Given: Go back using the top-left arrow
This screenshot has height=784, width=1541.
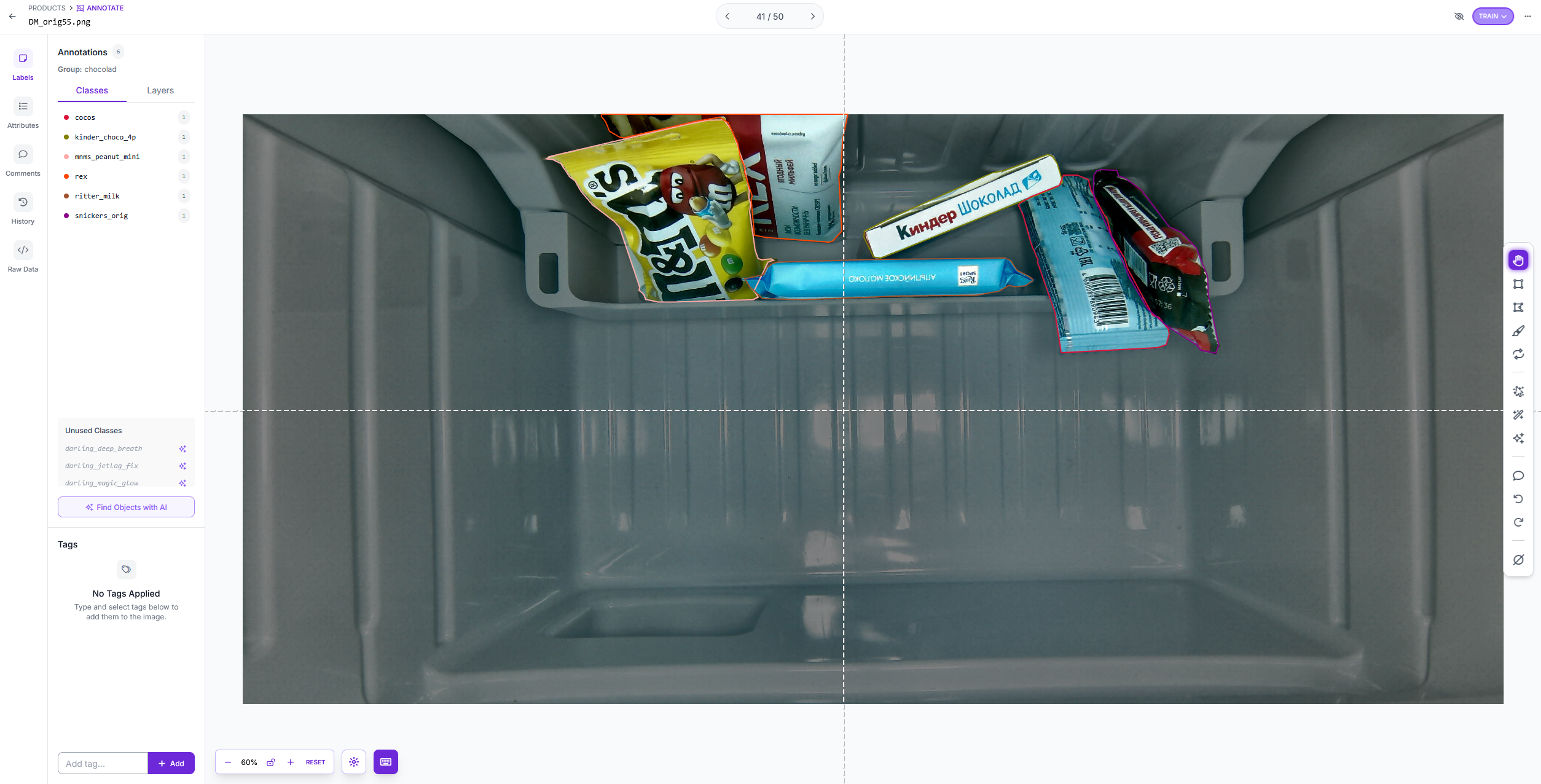Looking at the screenshot, I should point(12,17).
